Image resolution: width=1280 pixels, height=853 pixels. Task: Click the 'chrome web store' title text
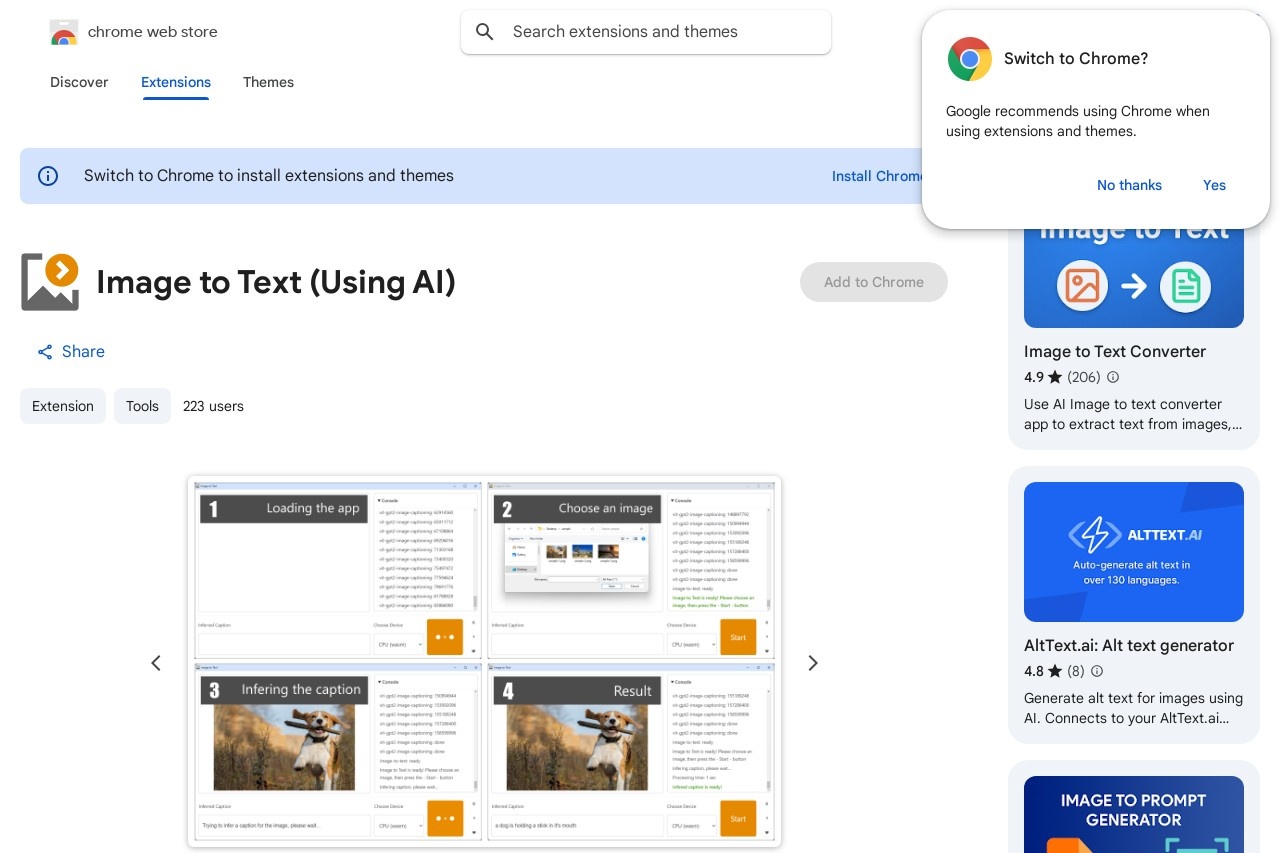(153, 32)
